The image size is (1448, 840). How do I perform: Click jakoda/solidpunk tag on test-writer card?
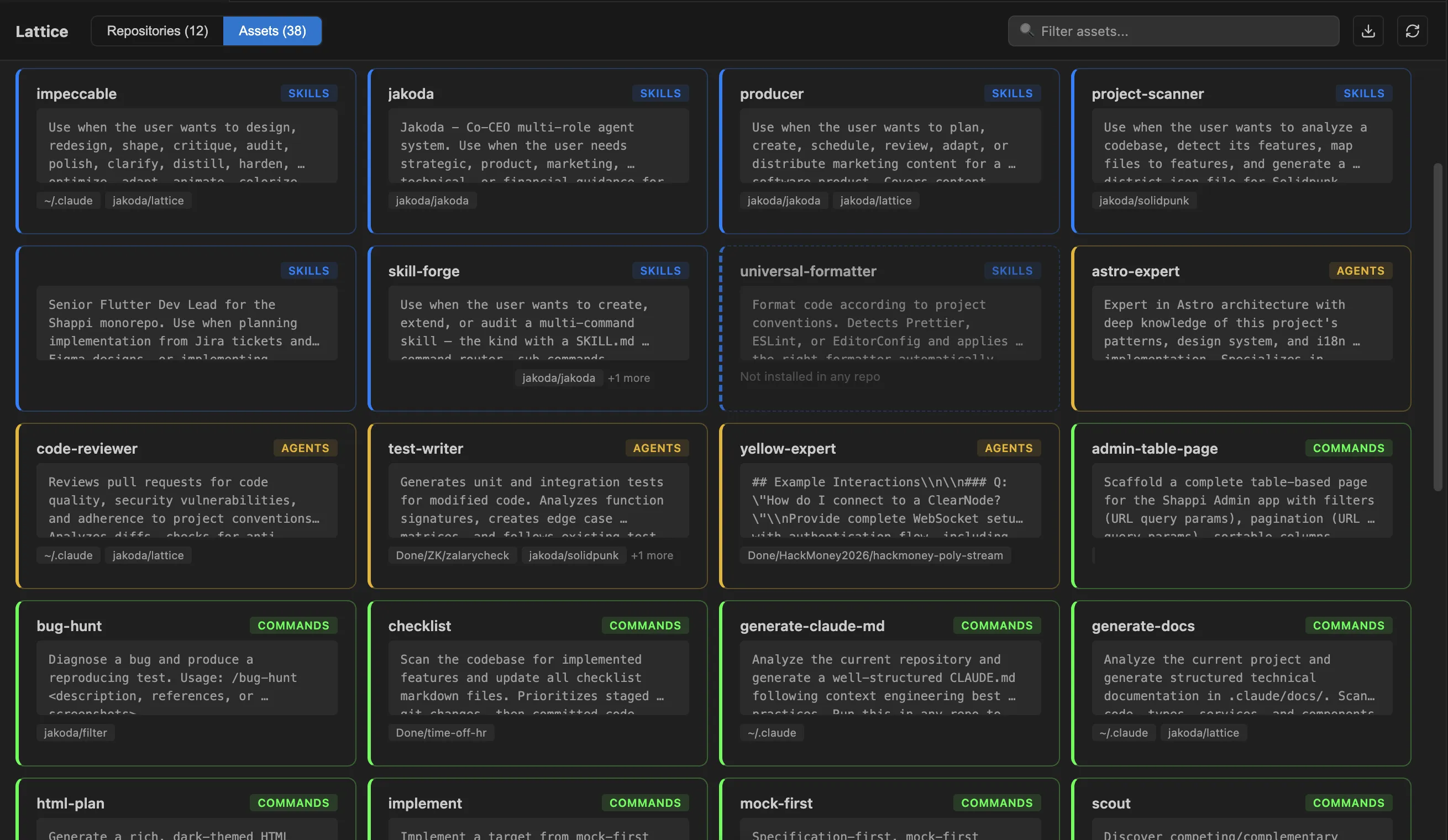click(x=574, y=555)
